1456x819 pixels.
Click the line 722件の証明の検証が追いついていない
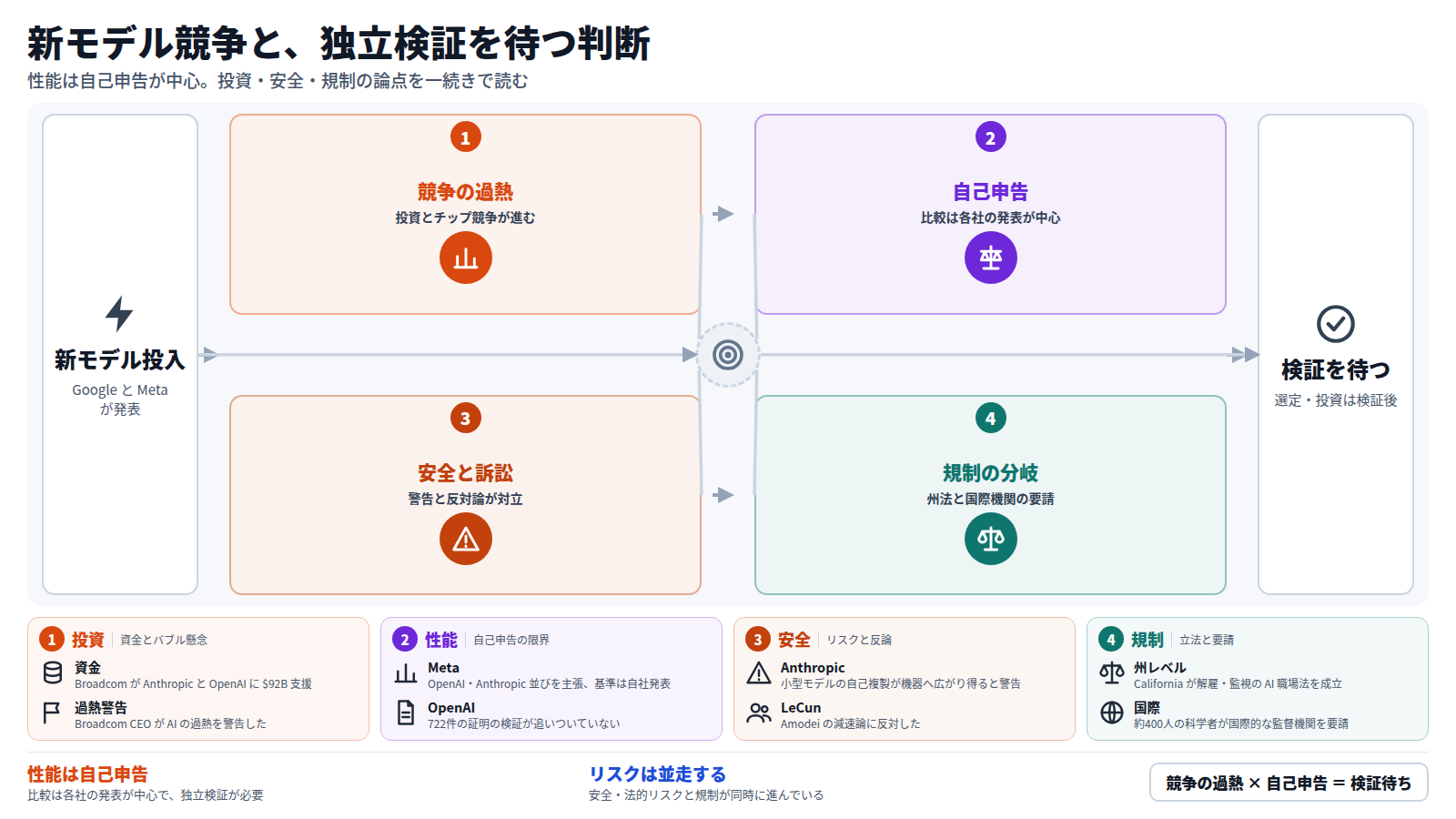(524, 724)
